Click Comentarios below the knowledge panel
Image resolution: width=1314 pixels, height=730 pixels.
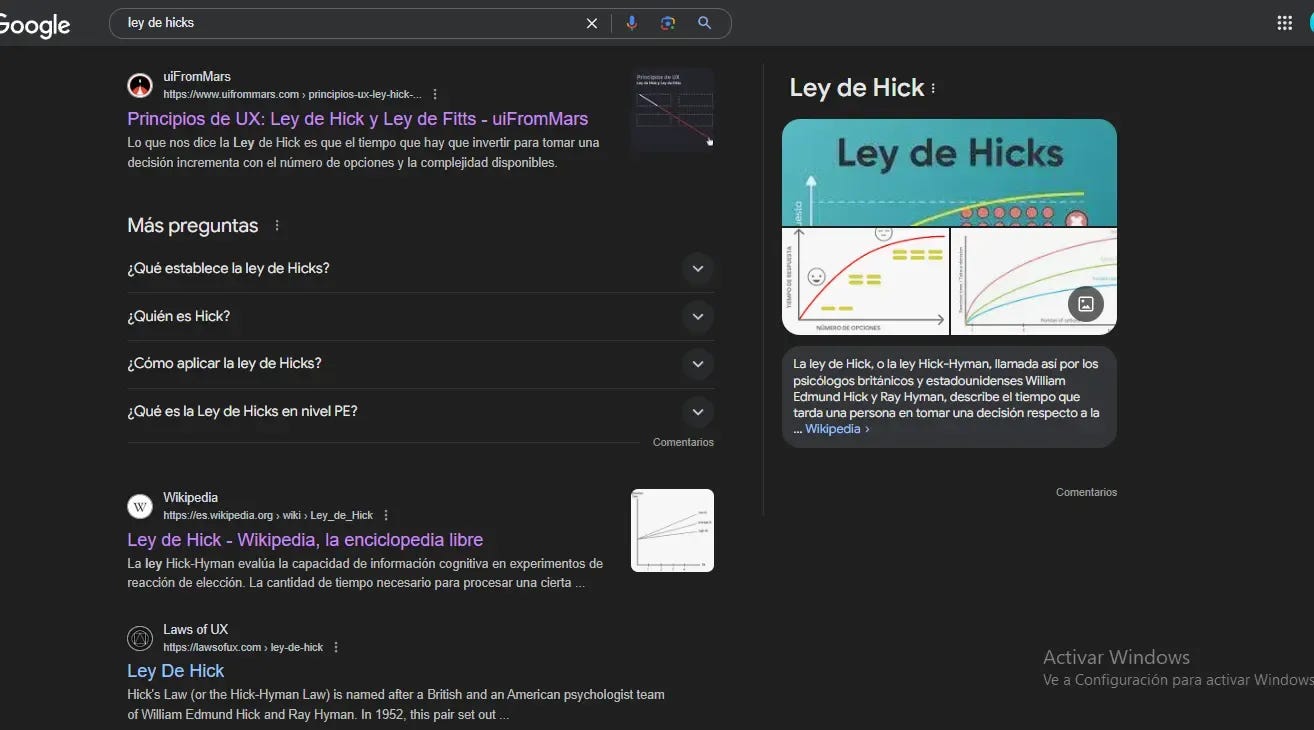tap(1086, 492)
